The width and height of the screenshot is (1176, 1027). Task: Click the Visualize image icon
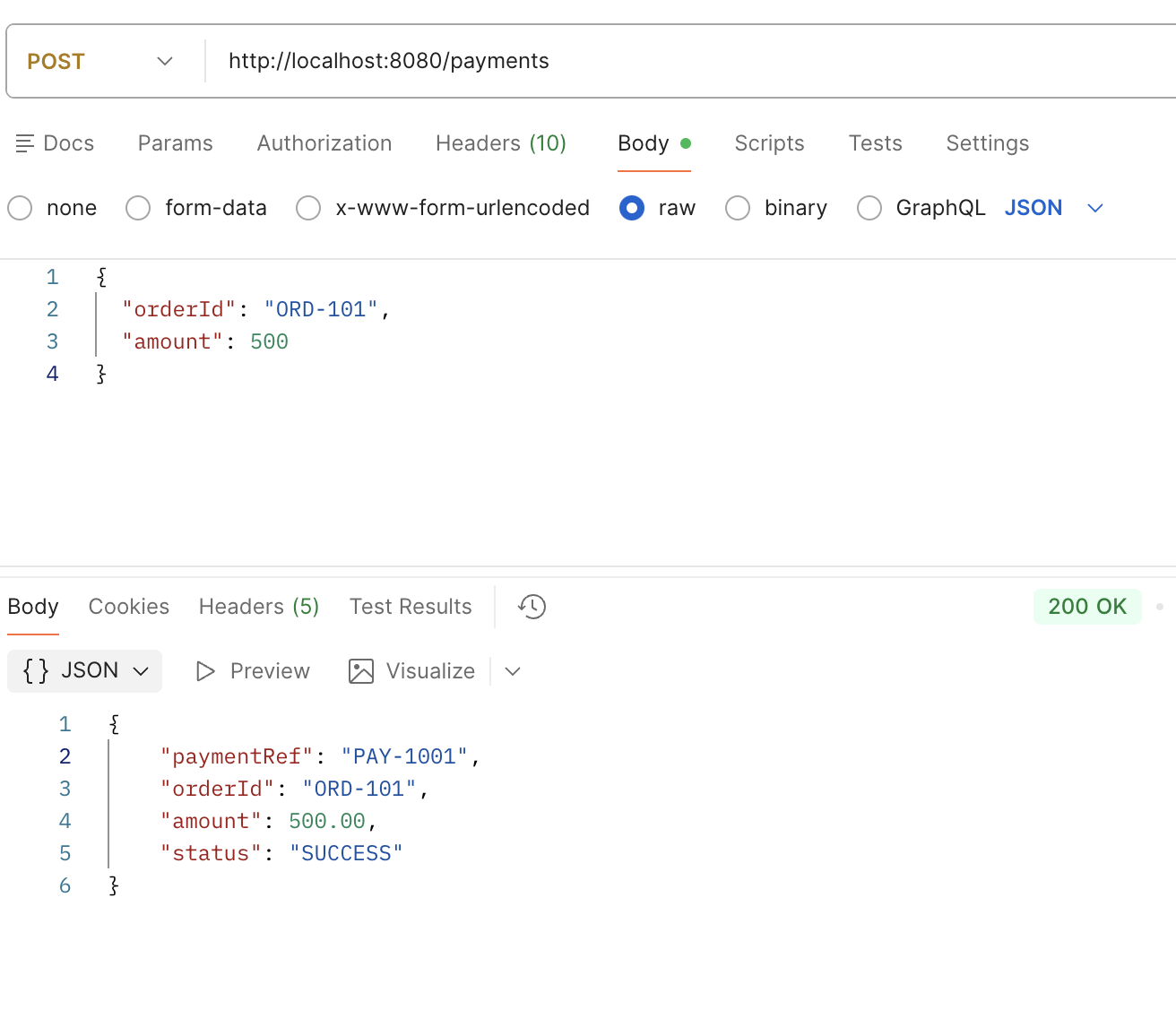[360, 671]
